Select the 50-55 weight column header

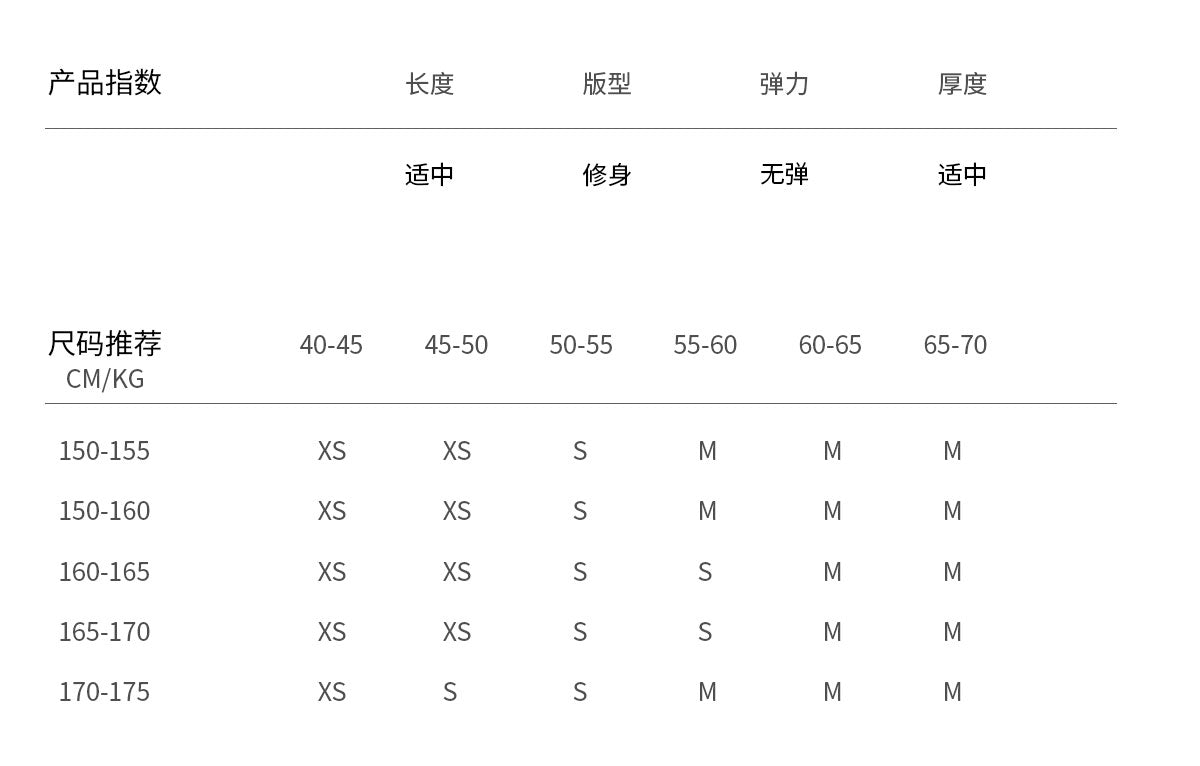pos(581,345)
